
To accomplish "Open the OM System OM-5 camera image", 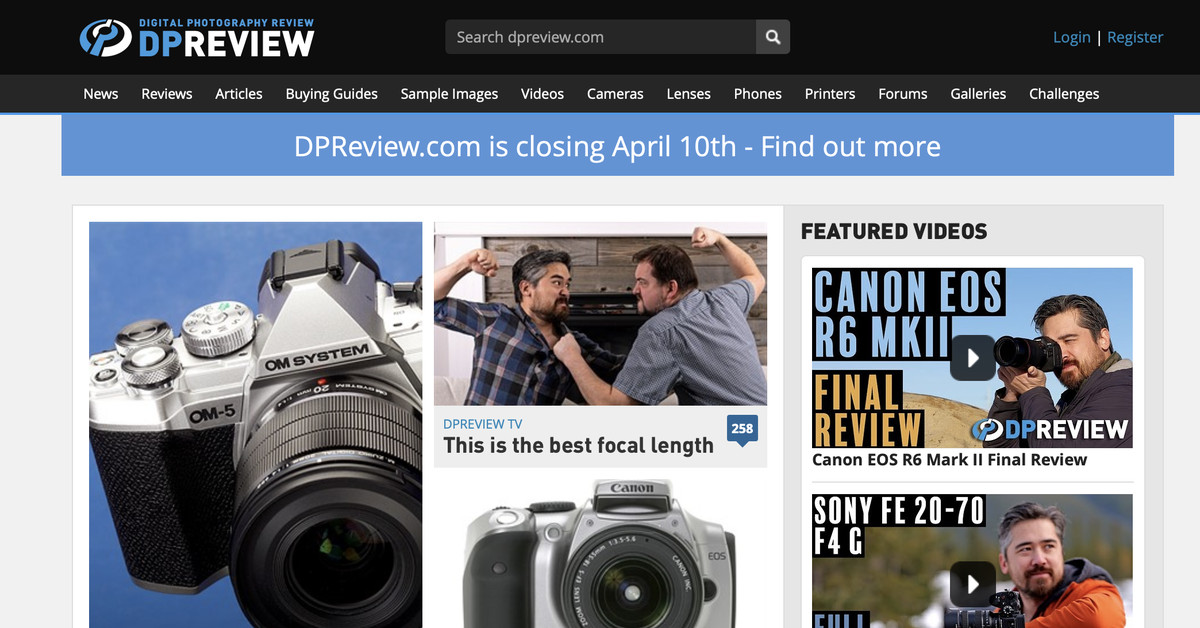I will 256,425.
